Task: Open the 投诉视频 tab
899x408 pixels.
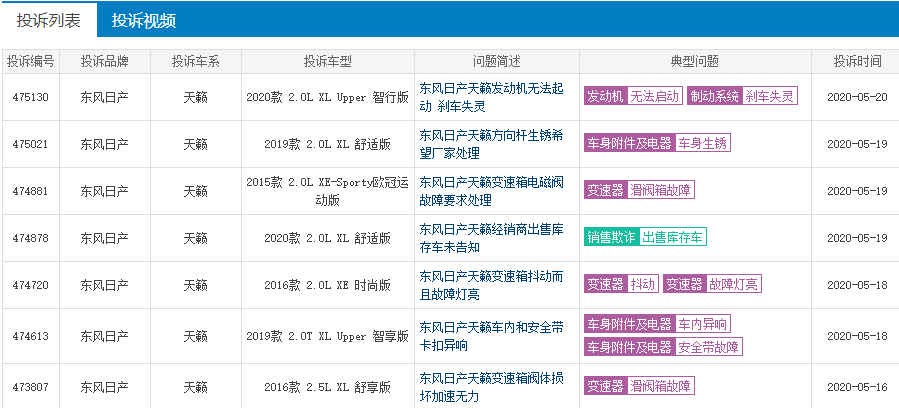Action: click(x=143, y=21)
